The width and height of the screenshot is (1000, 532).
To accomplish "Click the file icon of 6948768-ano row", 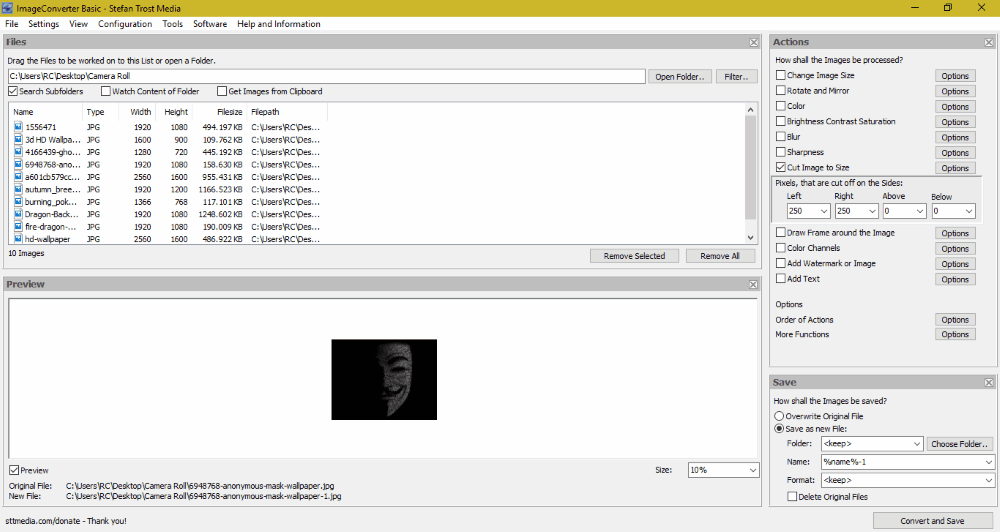I will pos(18,164).
